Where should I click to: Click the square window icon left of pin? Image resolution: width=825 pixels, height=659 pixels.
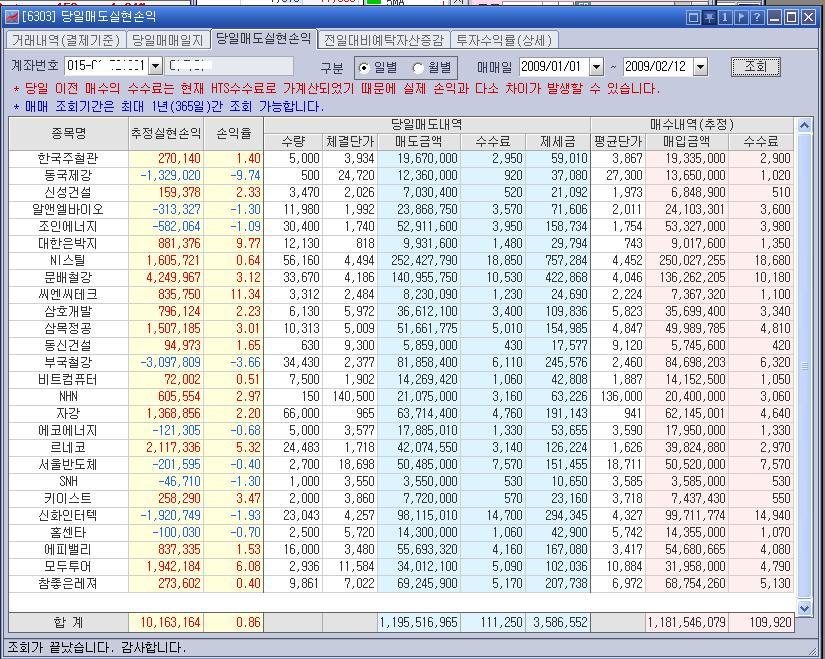click(x=694, y=17)
